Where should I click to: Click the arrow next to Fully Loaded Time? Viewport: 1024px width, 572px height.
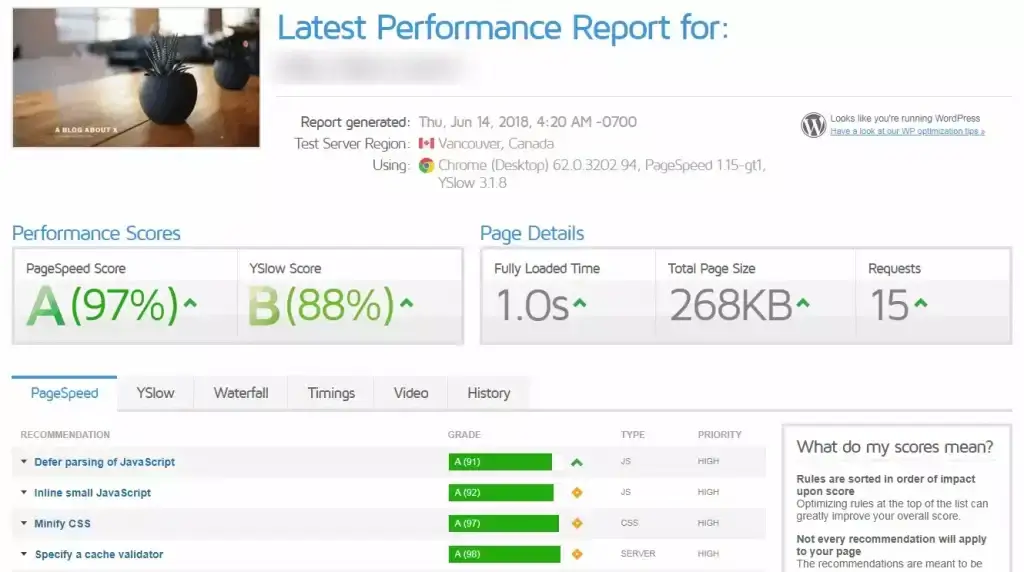(579, 303)
